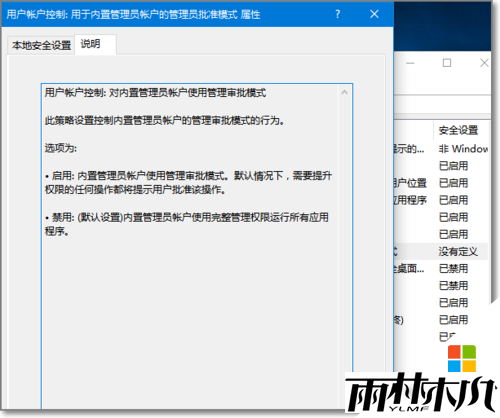This screenshot has width=500, height=418.
Task: Click the bullet text starting 启用: 内置管理员帐户
Action: [x=188, y=183]
